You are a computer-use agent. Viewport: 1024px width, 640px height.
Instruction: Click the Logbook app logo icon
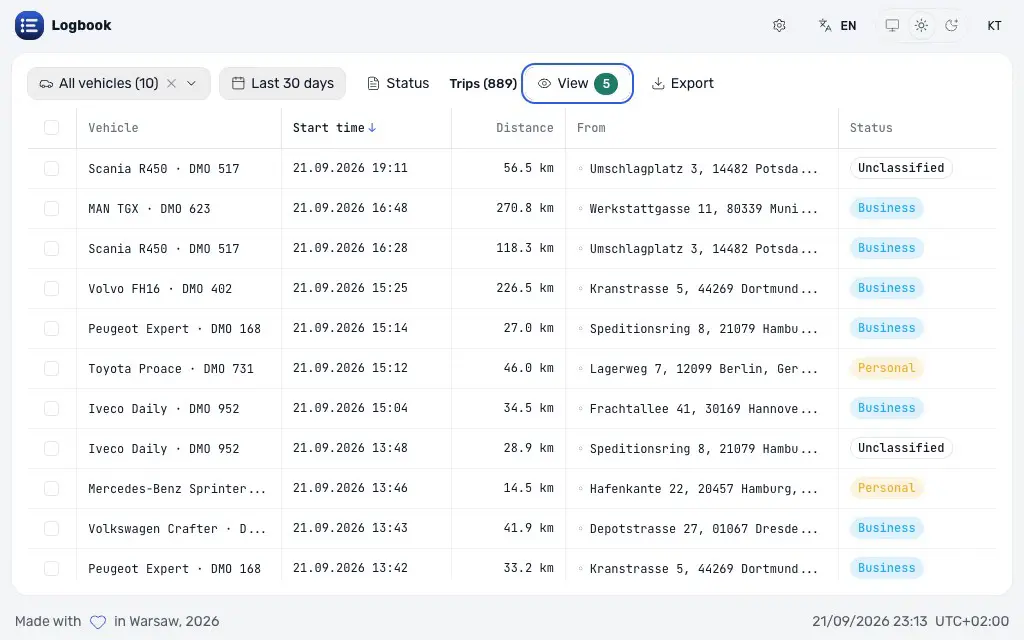(x=29, y=25)
